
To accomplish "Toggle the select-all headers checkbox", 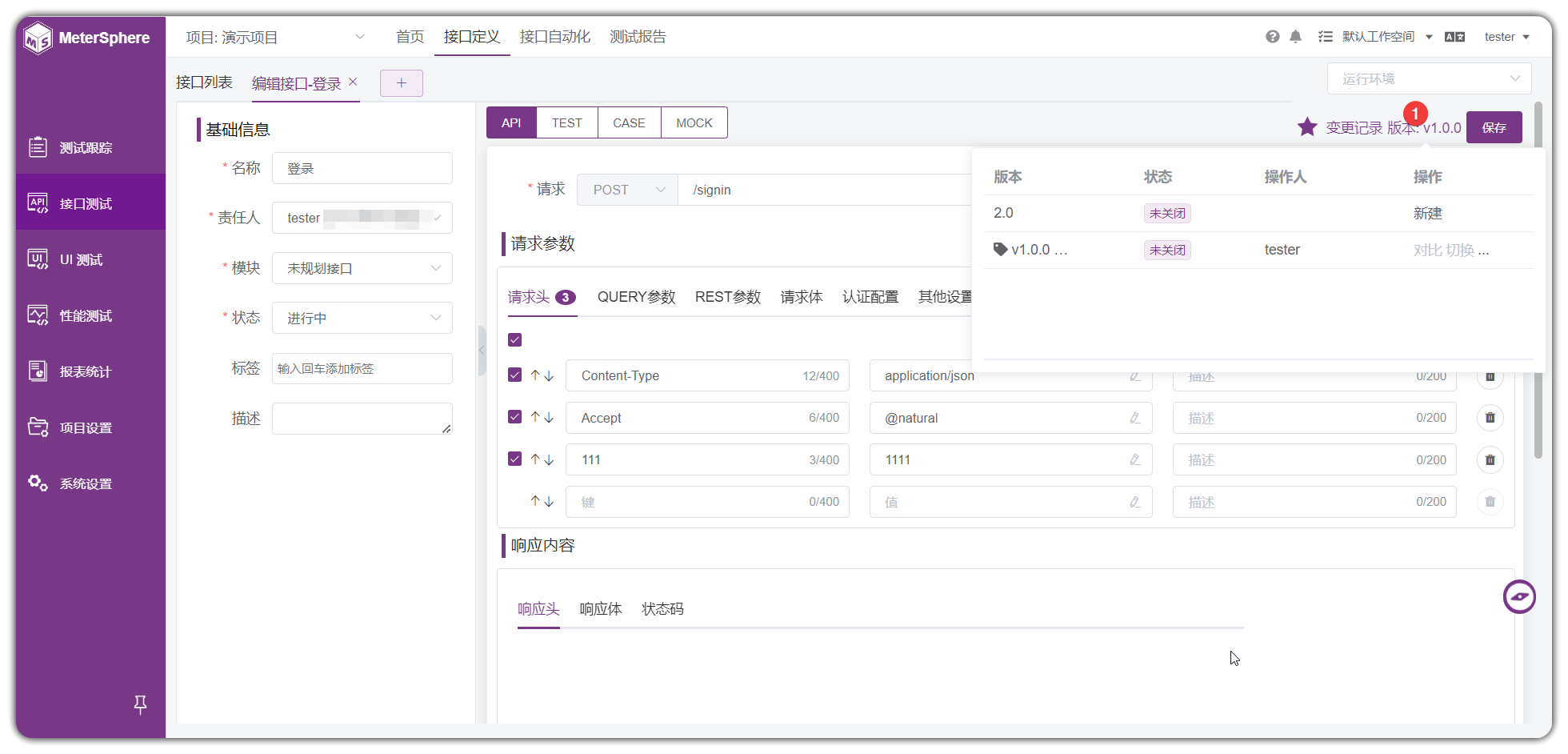I will pyautogui.click(x=514, y=340).
